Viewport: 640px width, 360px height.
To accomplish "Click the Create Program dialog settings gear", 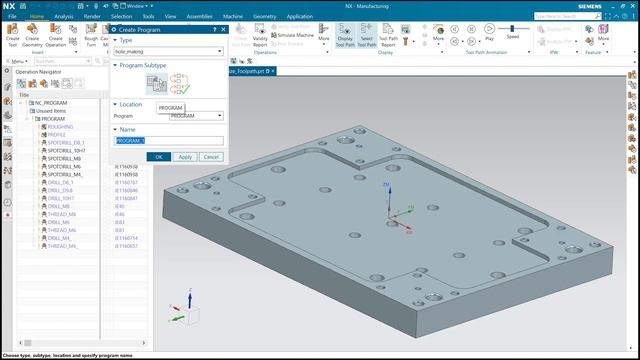I will [114, 29].
